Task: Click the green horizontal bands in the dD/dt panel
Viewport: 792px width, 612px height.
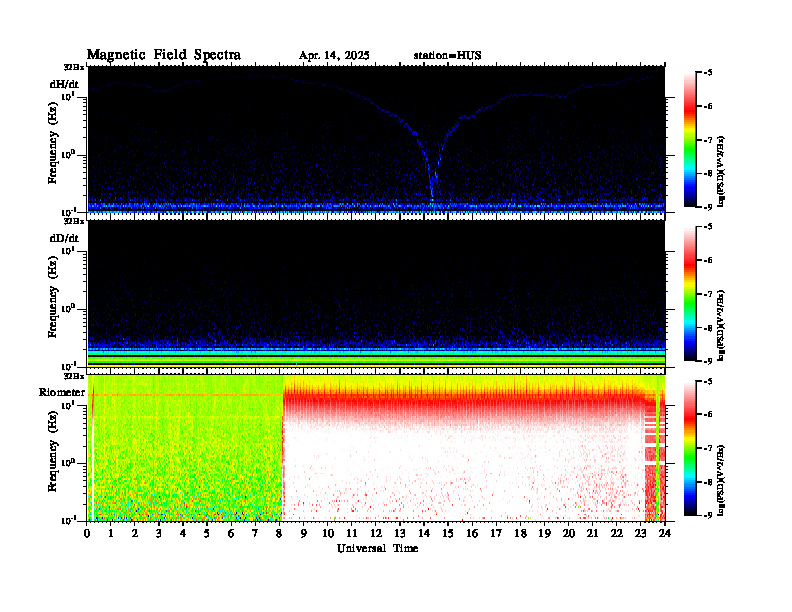Action: click(376, 357)
